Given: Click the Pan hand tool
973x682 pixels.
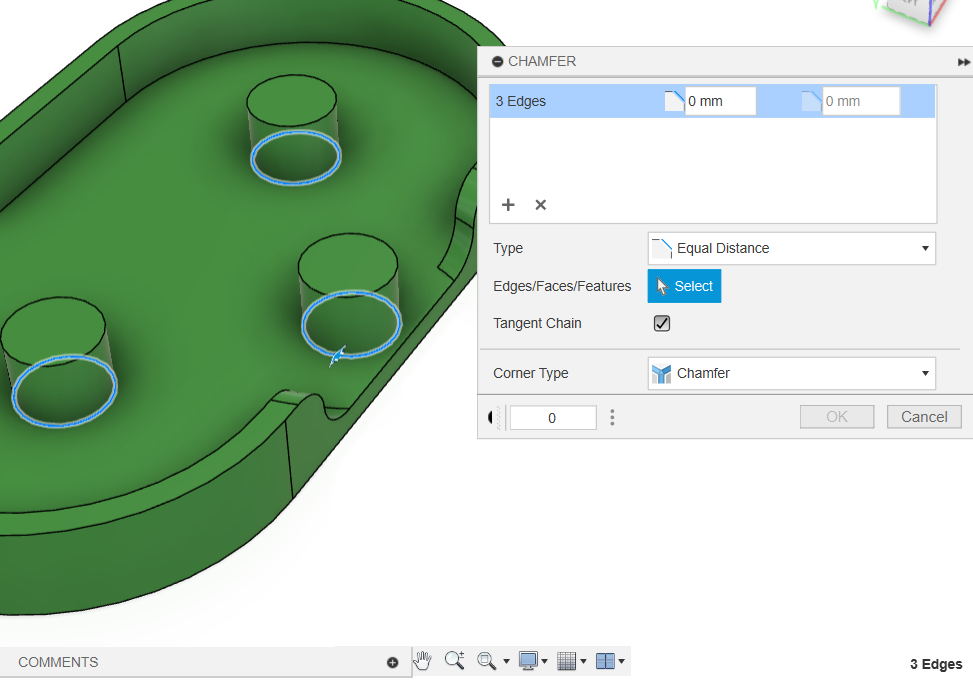Looking at the screenshot, I should (x=423, y=660).
